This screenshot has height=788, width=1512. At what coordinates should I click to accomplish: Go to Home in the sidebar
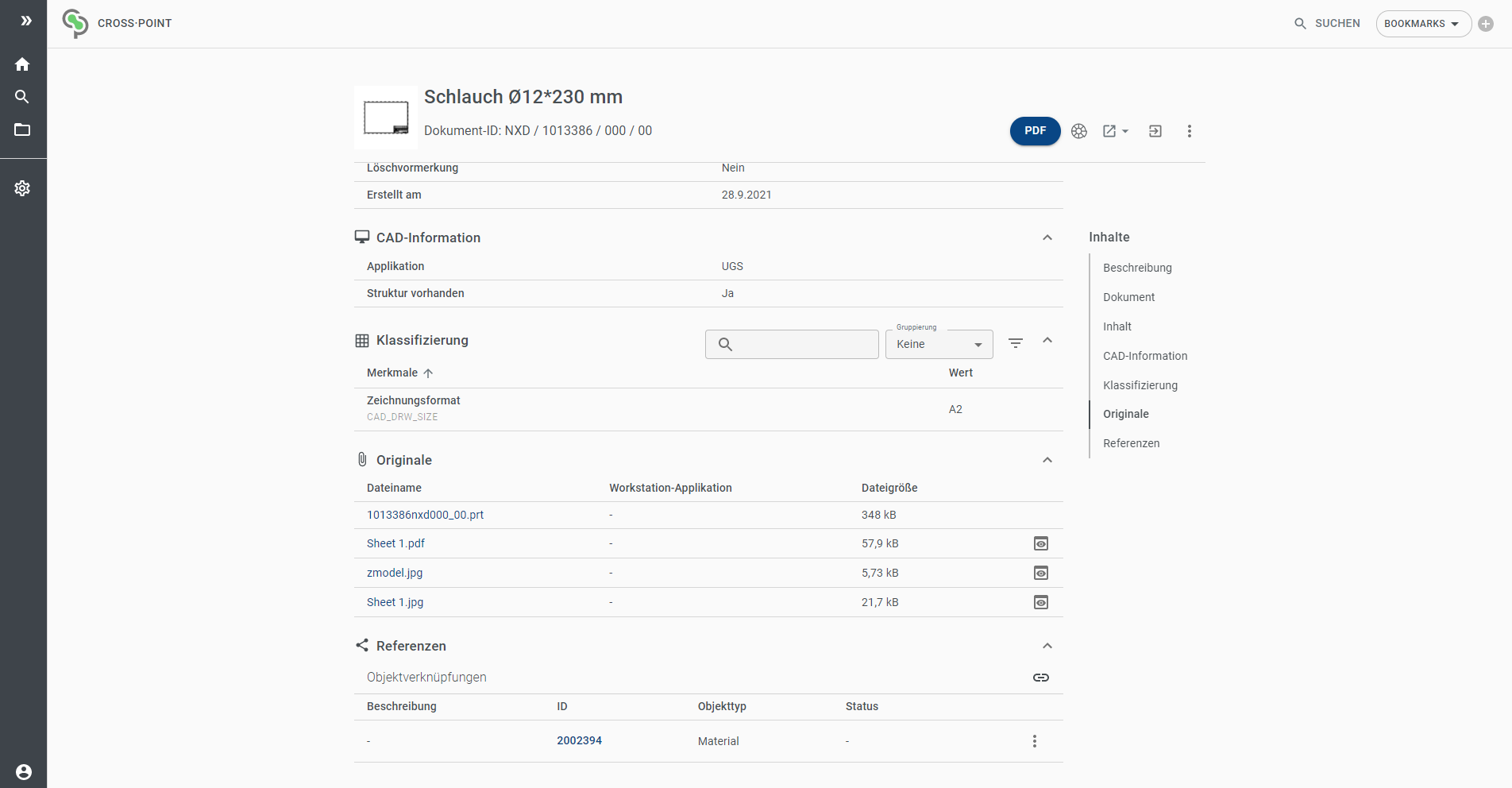[x=22, y=64]
